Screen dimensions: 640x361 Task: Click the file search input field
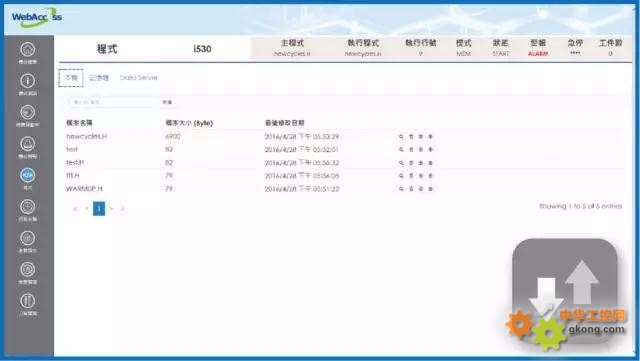click(111, 102)
